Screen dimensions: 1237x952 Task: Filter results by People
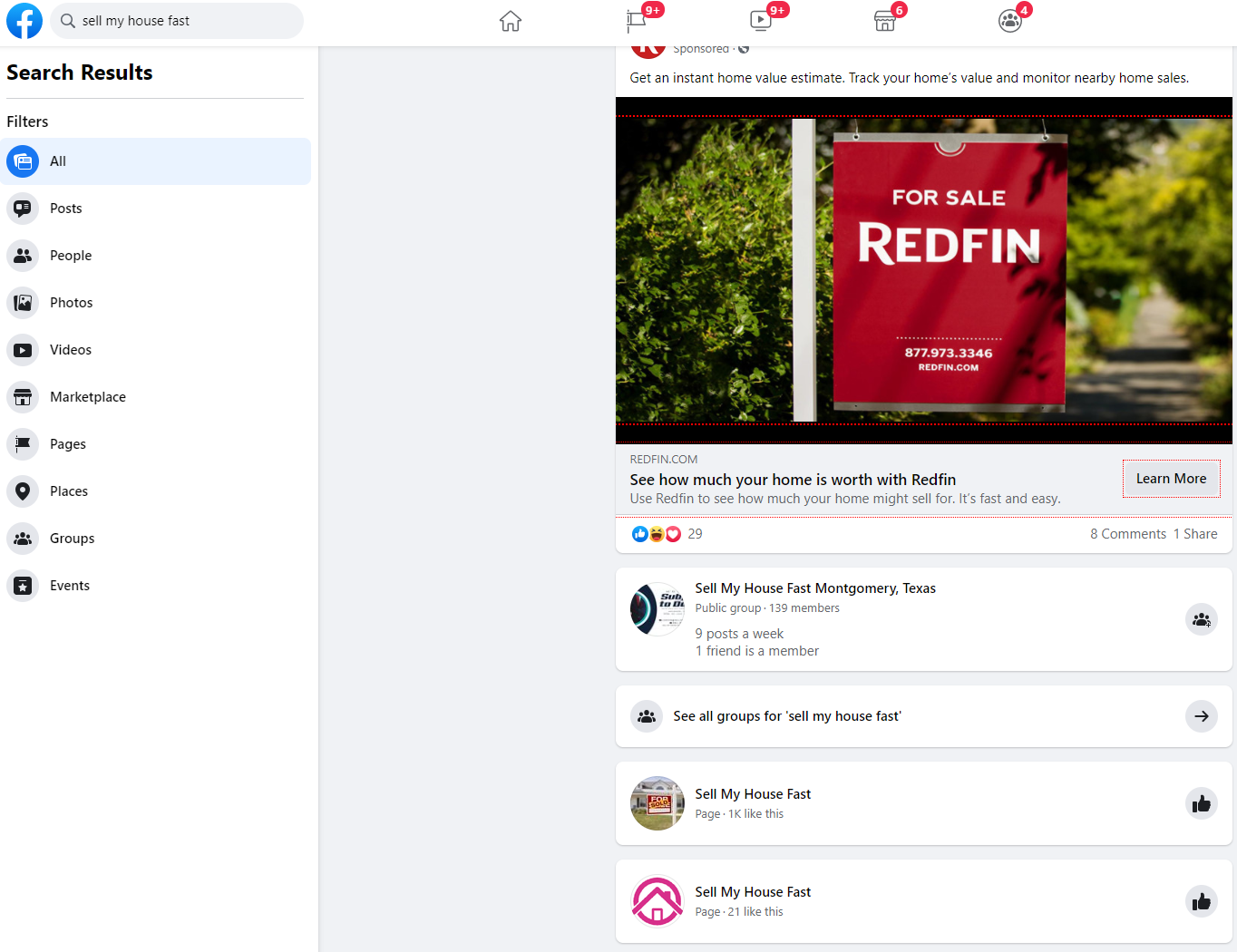tap(71, 256)
